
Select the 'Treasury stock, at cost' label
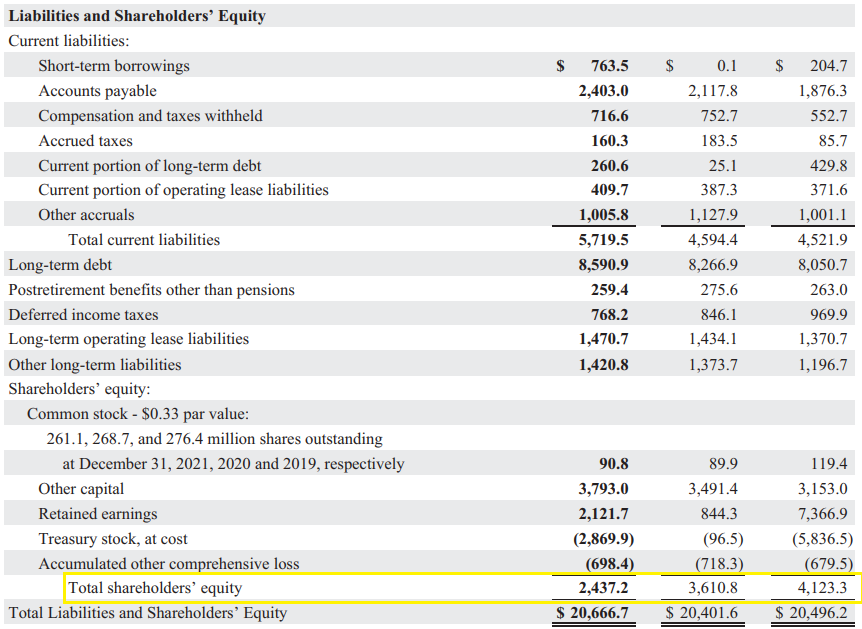click(113, 539)
